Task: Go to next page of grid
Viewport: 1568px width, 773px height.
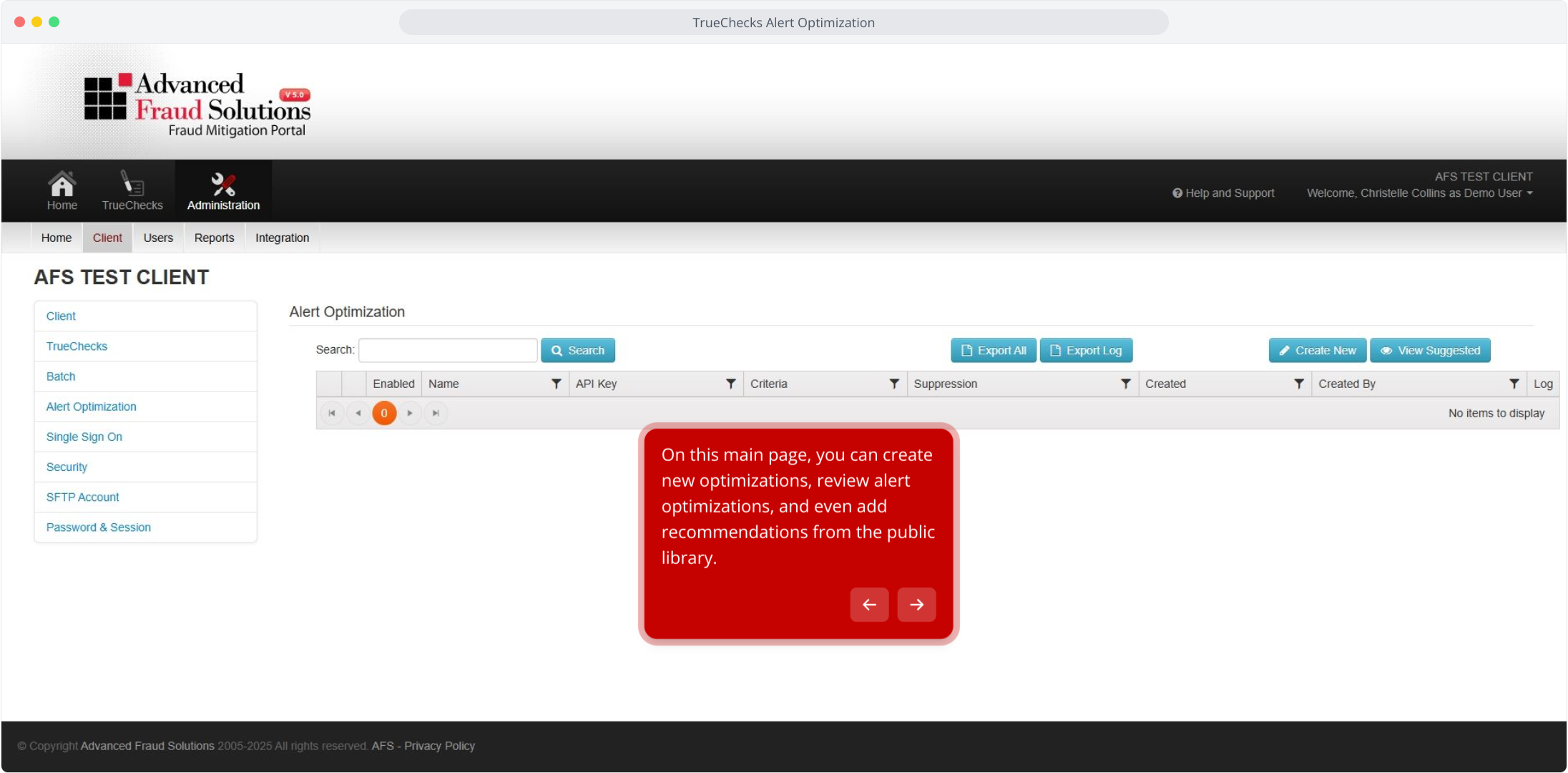Action: [x=410, y=413]
